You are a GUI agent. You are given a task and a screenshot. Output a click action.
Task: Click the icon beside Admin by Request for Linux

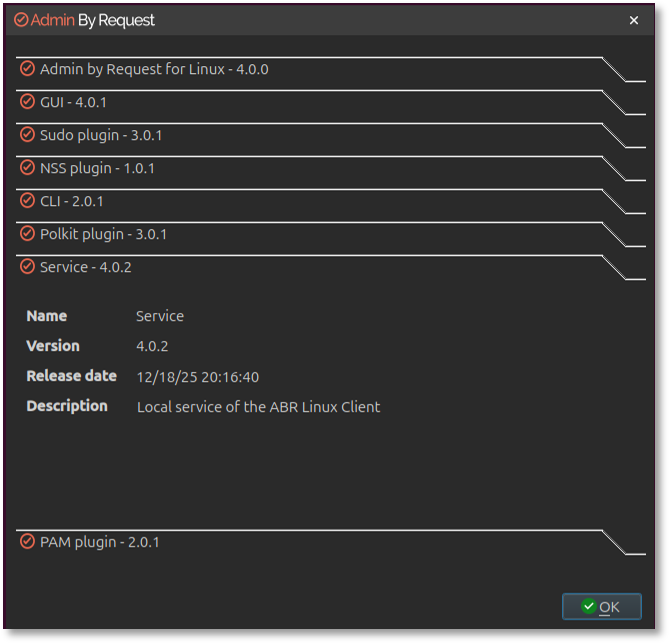coord(27,69)
